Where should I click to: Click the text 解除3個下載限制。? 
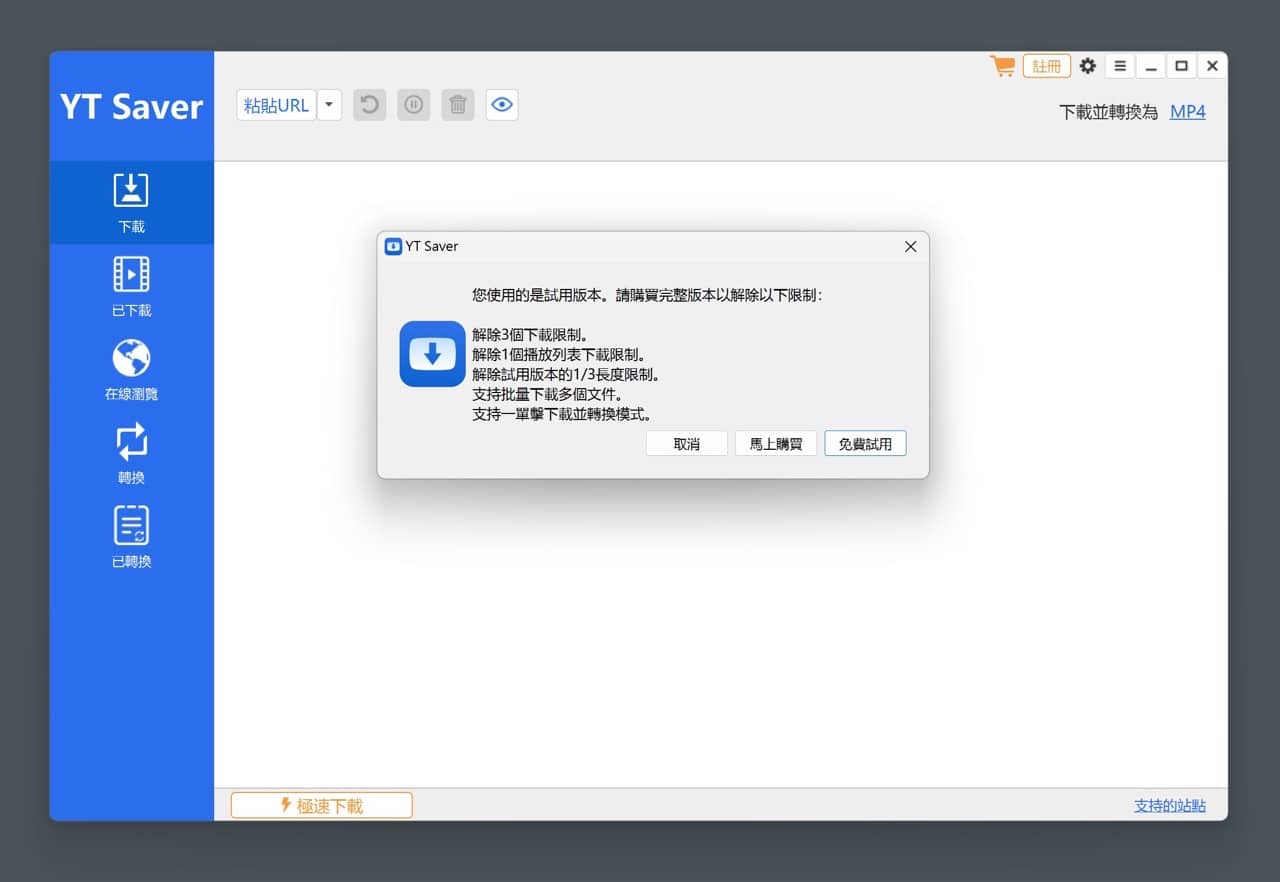pyautogui.click(x=530, y=335)
